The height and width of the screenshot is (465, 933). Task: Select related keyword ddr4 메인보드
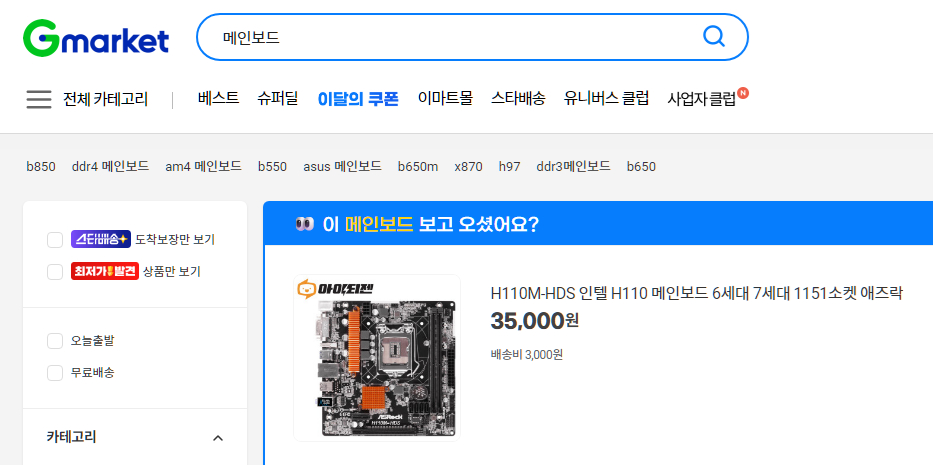(x=110, y=167)
